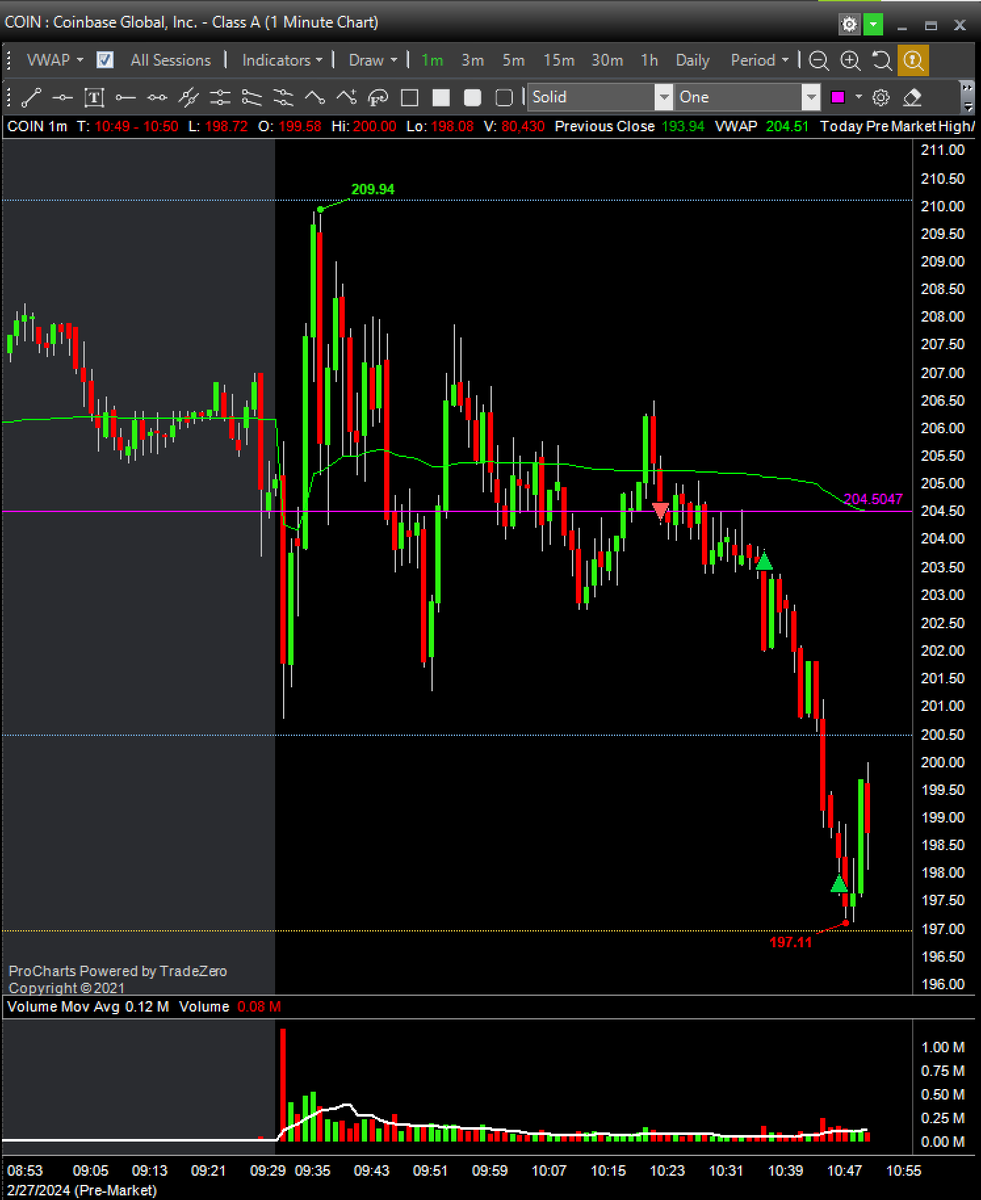
Task: Select the 5m chart interval
Action: tap(513, 60)
